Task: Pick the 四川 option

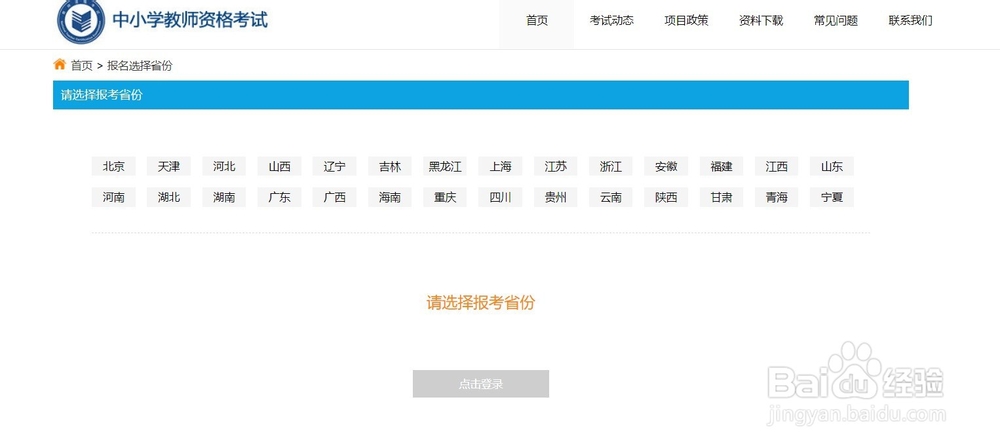Action: point(501,197)
